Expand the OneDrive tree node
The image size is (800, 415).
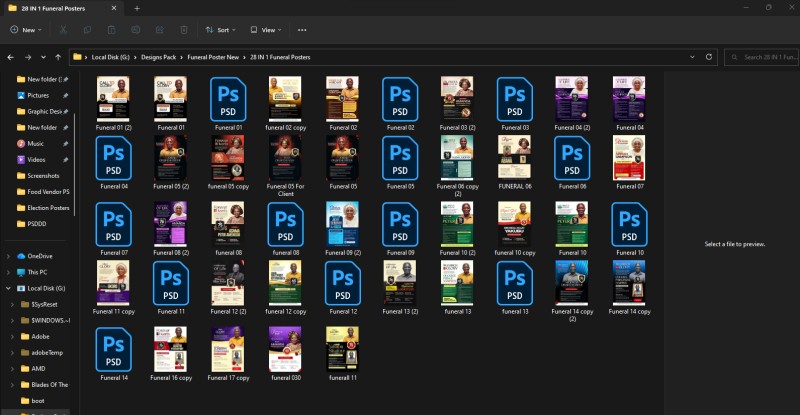pyautogui.click(x=8, y=256)
